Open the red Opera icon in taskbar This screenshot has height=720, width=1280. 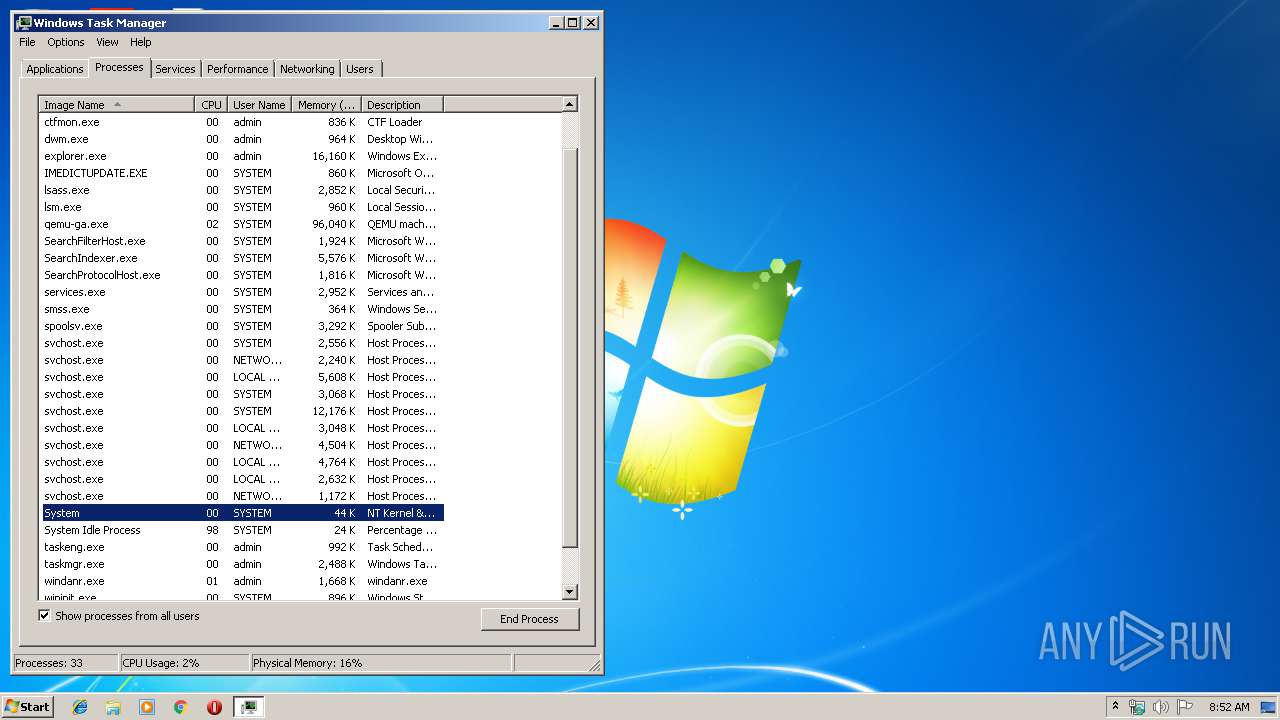tap(214, 707)
